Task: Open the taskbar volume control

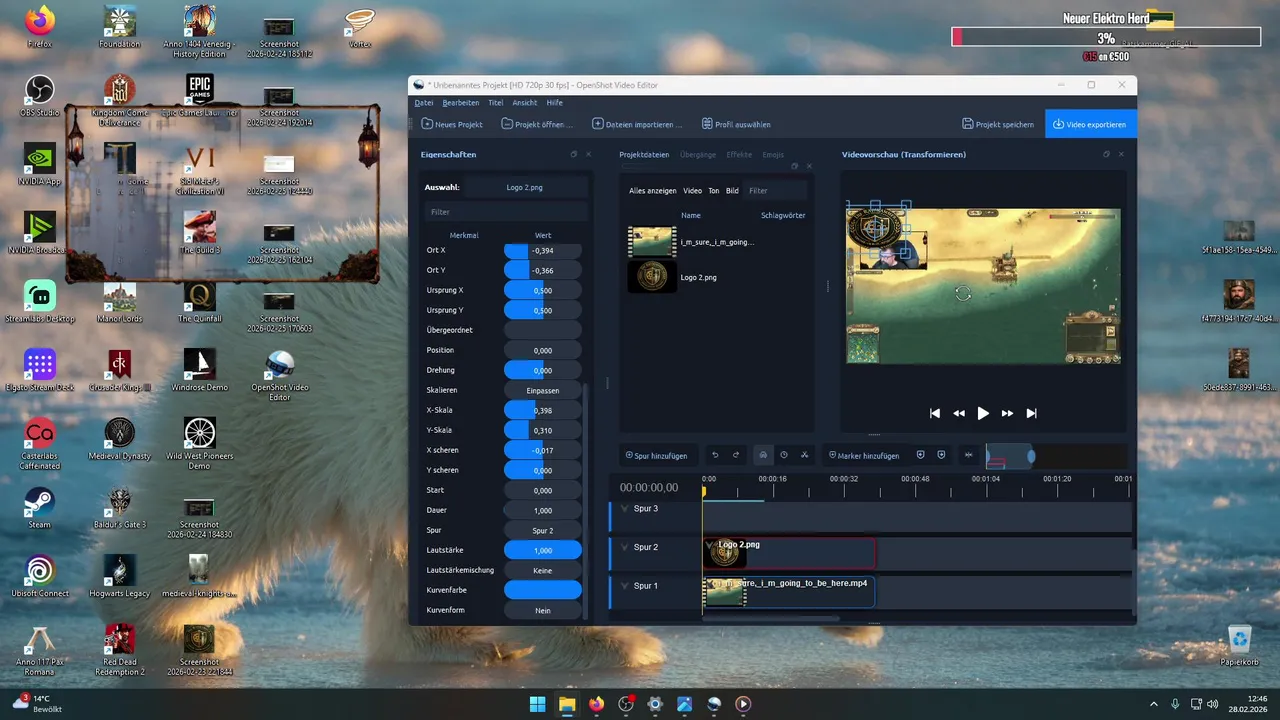Action: [1213, 704]
